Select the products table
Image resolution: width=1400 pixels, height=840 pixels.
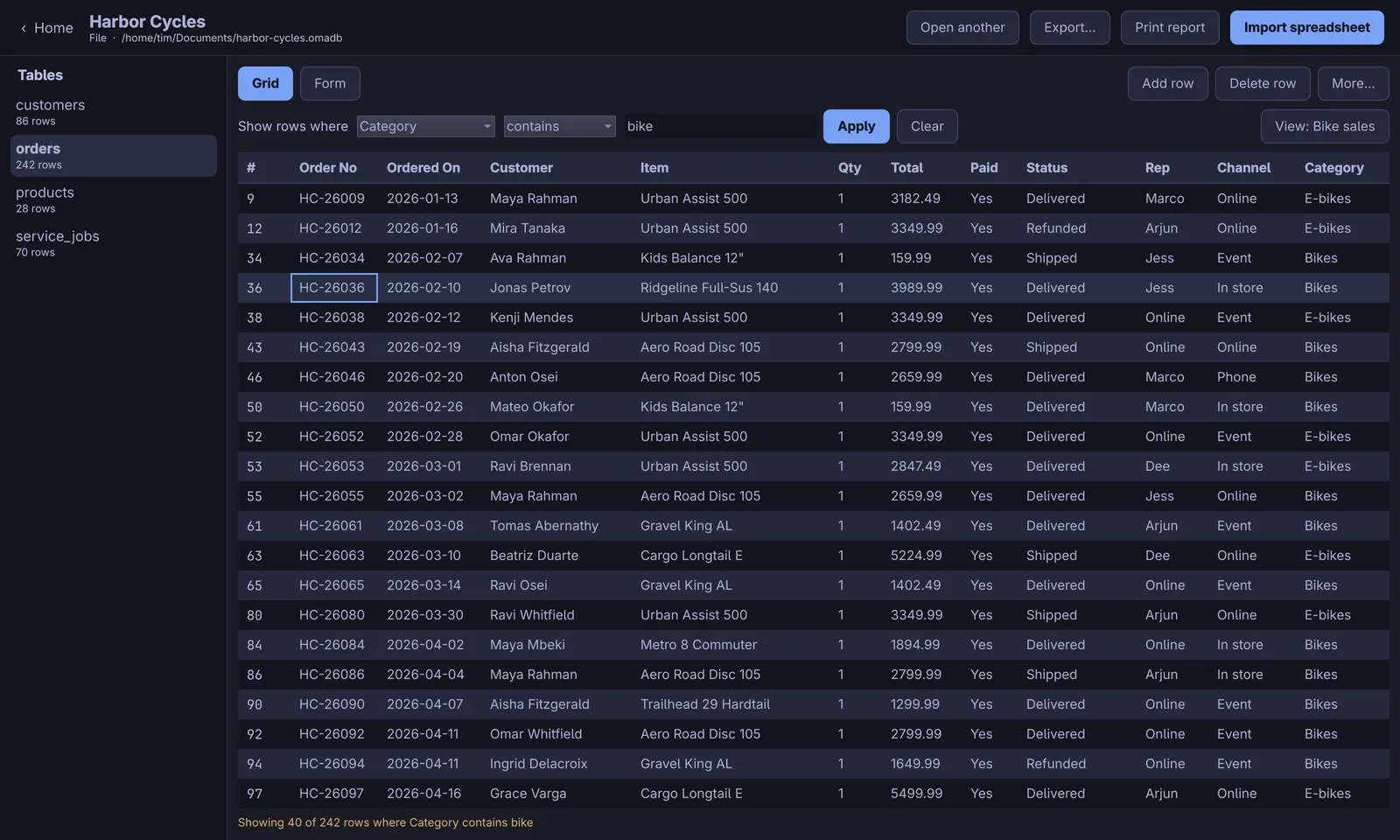click(114, 199)
